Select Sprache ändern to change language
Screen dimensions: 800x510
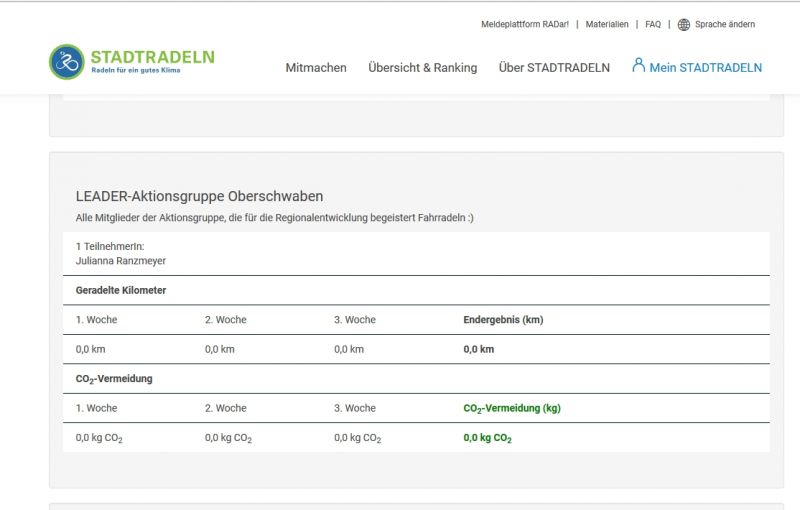tap(725, 25)
